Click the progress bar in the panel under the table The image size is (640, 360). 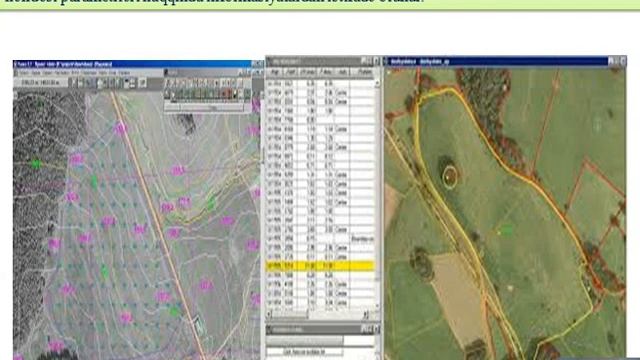(x=305, y=340)
